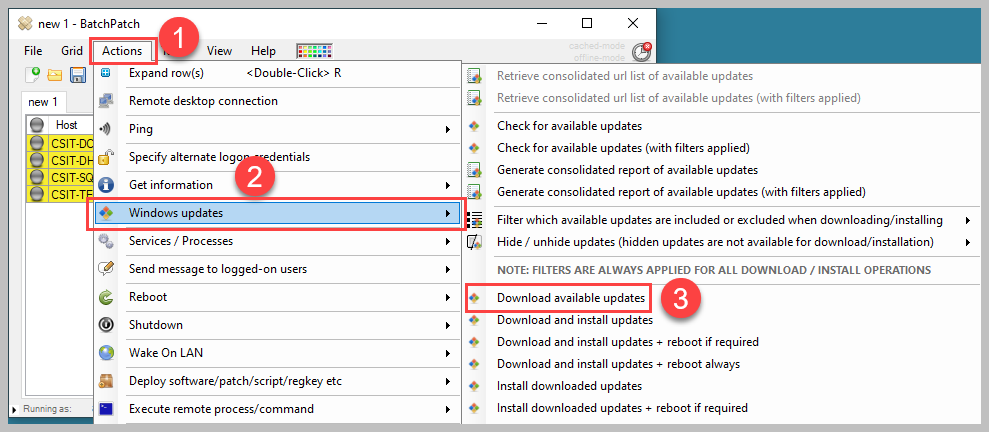Open the View menu

(x=219, y=51)
